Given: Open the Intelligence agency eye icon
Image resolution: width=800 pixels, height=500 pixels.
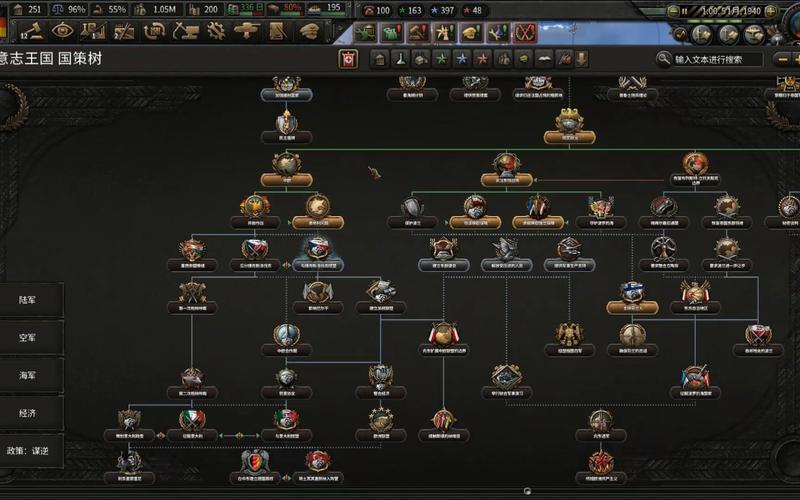Looking at the screenshot, I should pyautogui.click(x=63, y=31).
